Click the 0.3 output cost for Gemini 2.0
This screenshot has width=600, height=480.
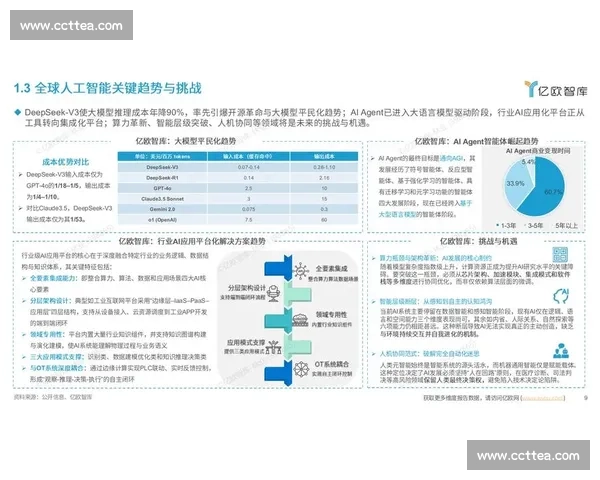324,209
